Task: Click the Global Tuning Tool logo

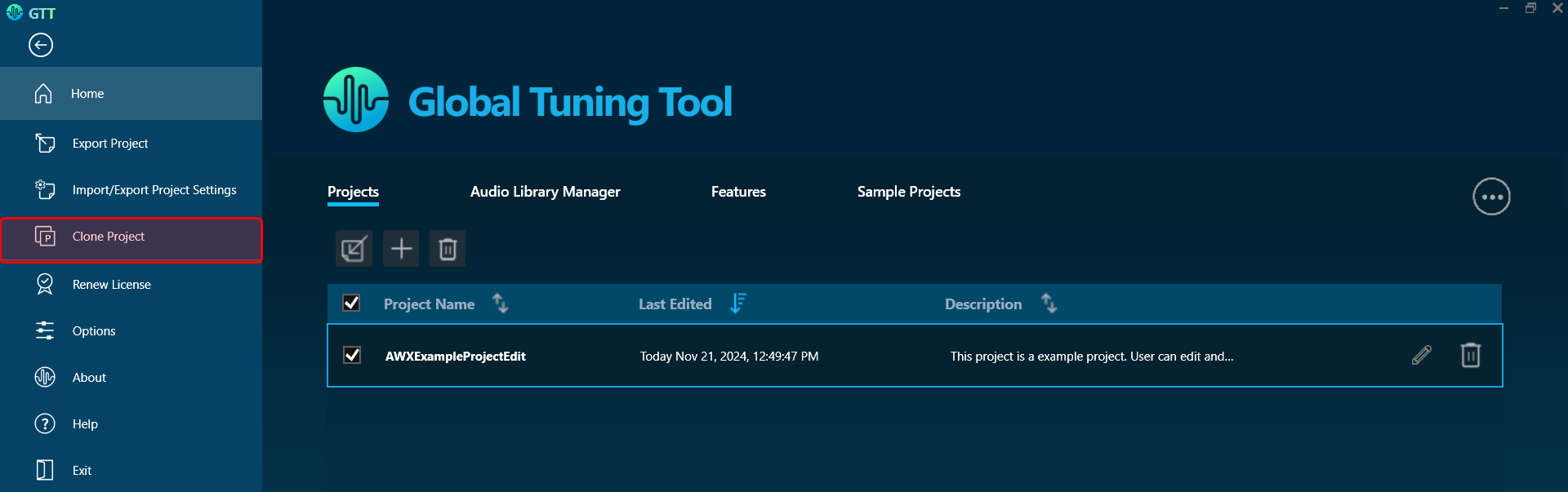Action: 356,100
